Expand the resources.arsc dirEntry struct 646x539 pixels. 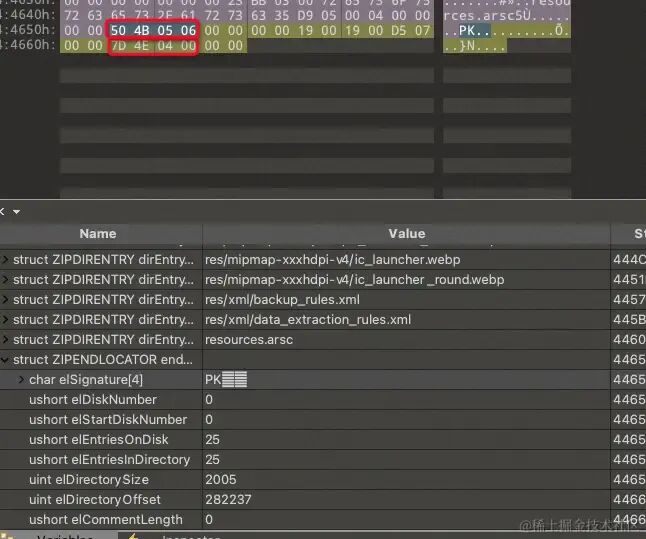[x=5, y=339]
